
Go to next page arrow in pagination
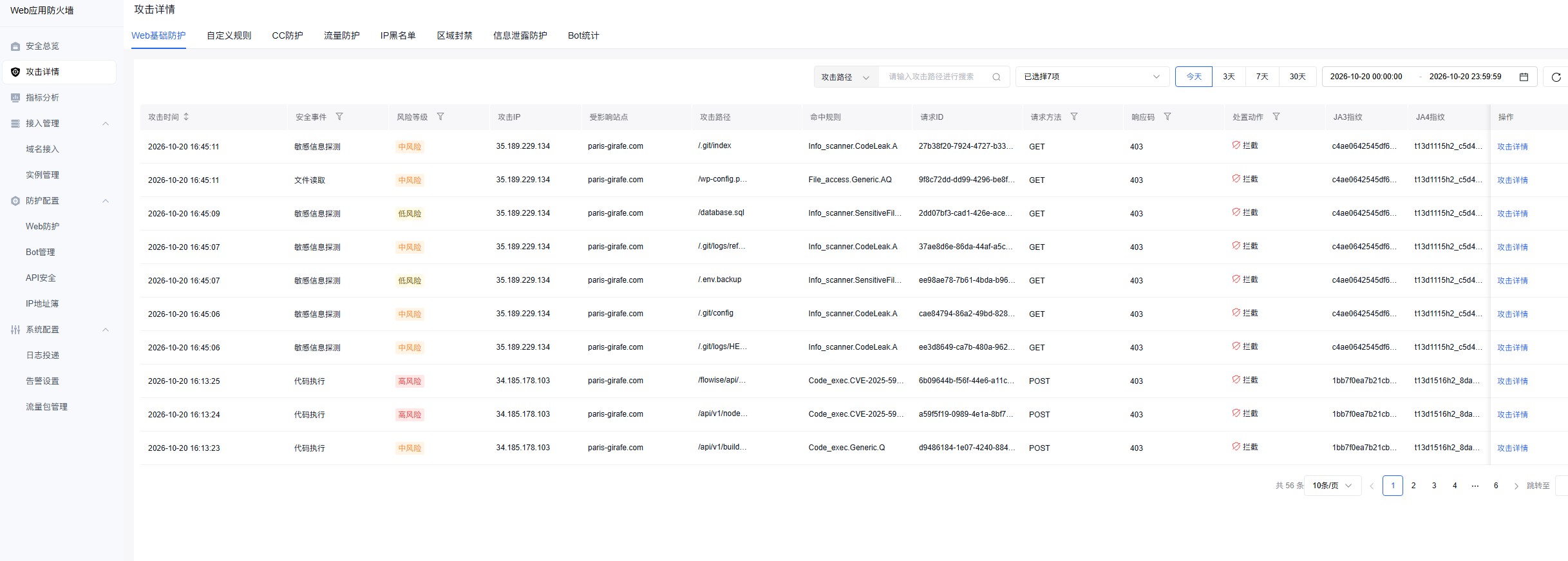[x=1516, y=486]
